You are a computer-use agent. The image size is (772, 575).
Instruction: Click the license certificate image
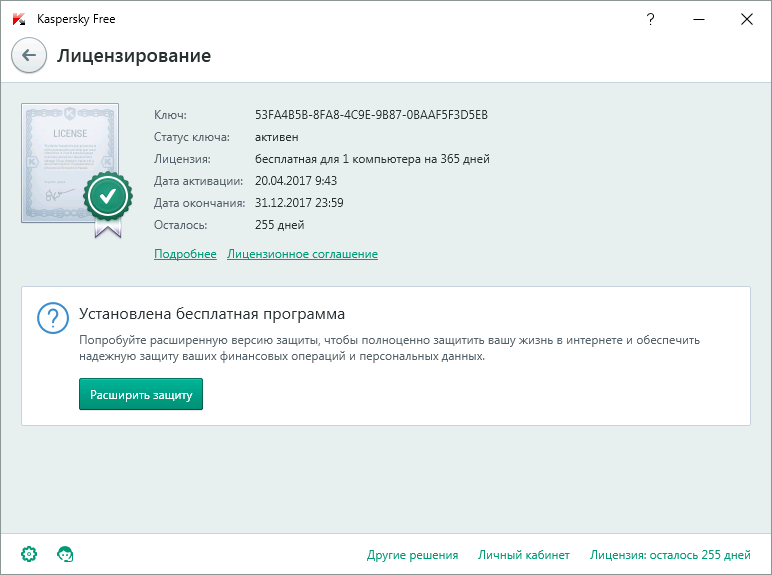click(x=70, y=163)
